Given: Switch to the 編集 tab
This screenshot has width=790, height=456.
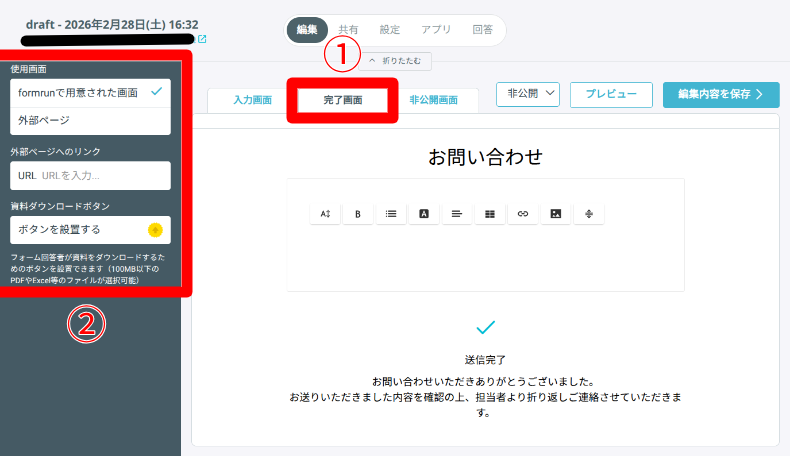Looking at the screenshot, I should [307, 30].
